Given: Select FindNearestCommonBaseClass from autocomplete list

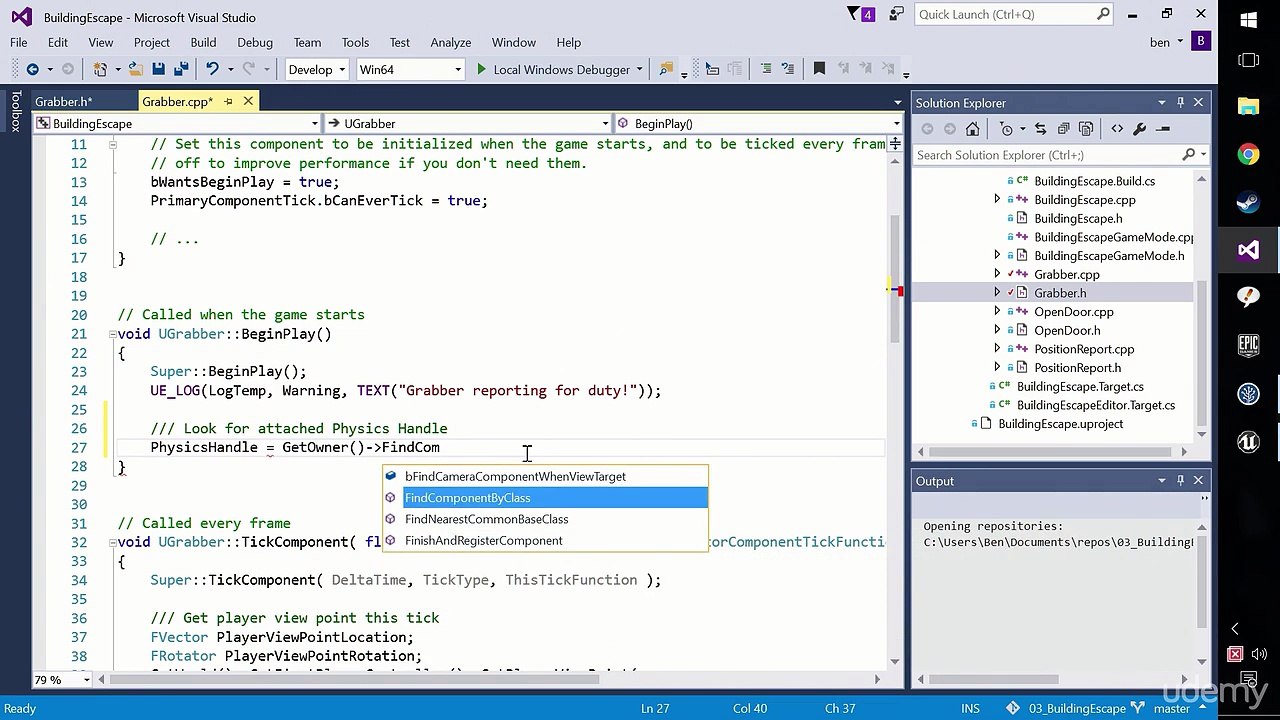Looking at the screenshot, I should click(546, 519).
